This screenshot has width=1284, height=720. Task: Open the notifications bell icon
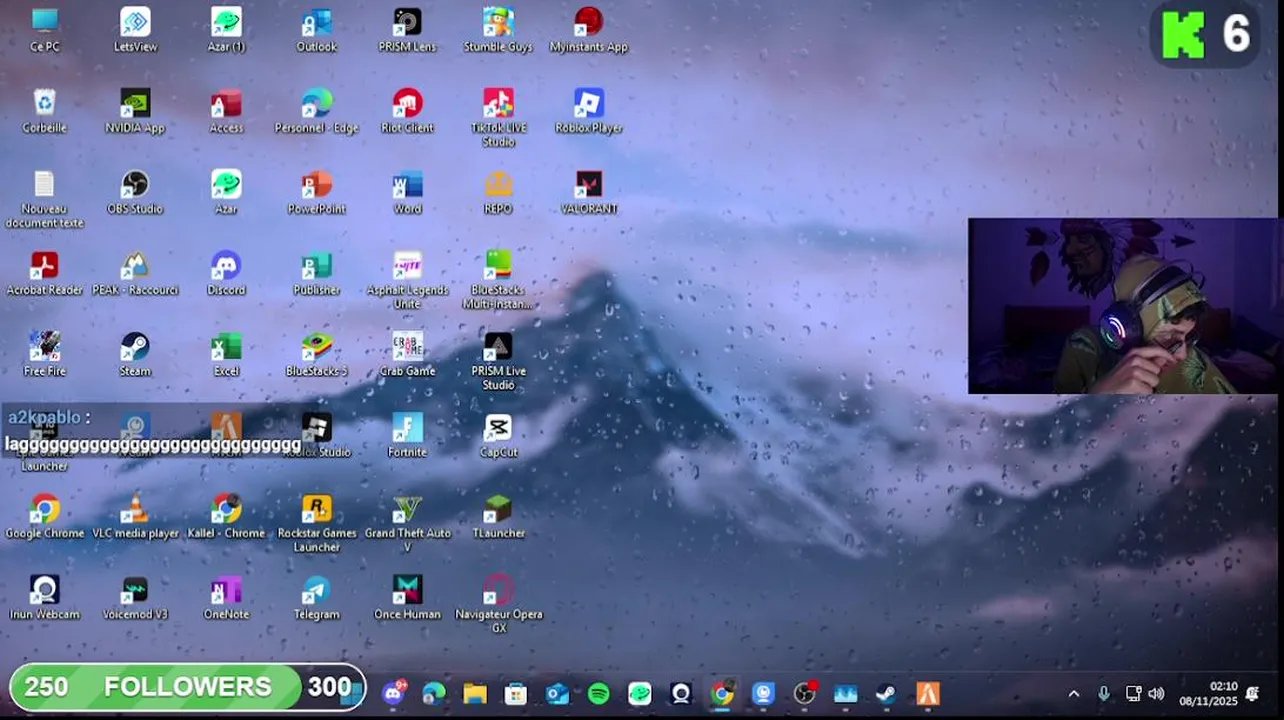1253,694
